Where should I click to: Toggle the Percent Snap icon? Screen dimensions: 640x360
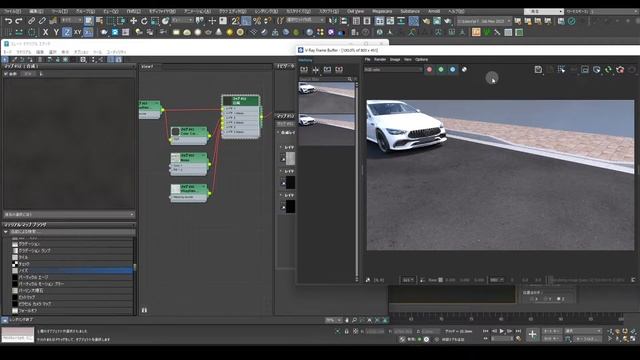click(x=257, y=21)
